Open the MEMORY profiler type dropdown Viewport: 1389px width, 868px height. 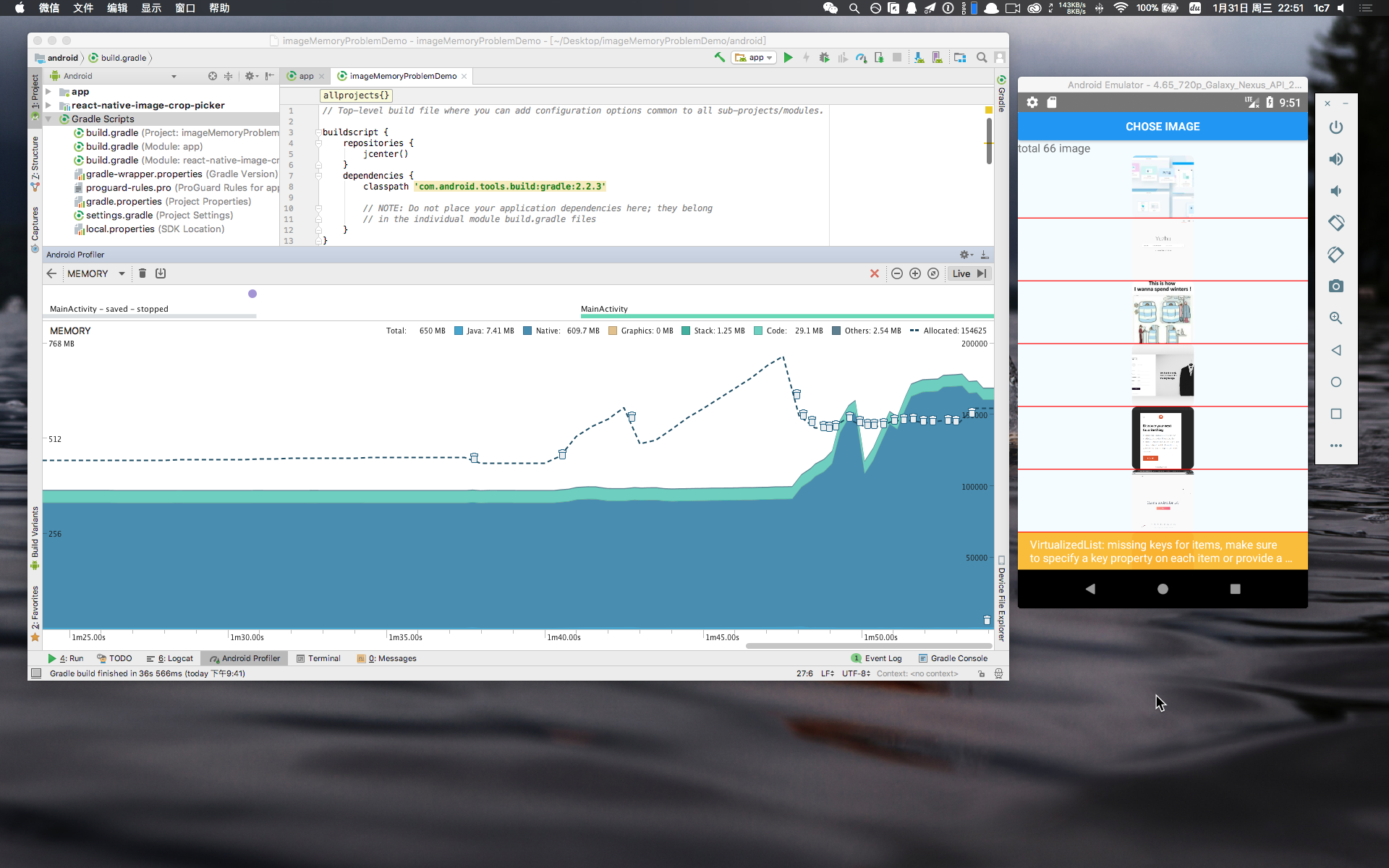95,273
